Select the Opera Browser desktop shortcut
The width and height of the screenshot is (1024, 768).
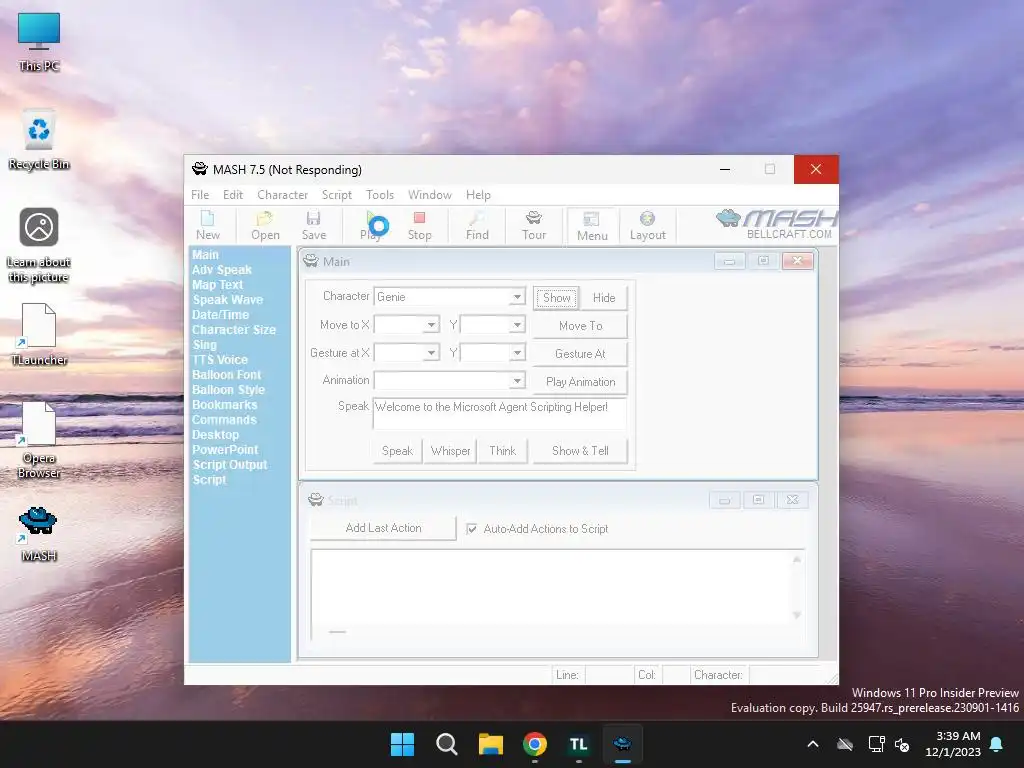(x=39, y=440)
